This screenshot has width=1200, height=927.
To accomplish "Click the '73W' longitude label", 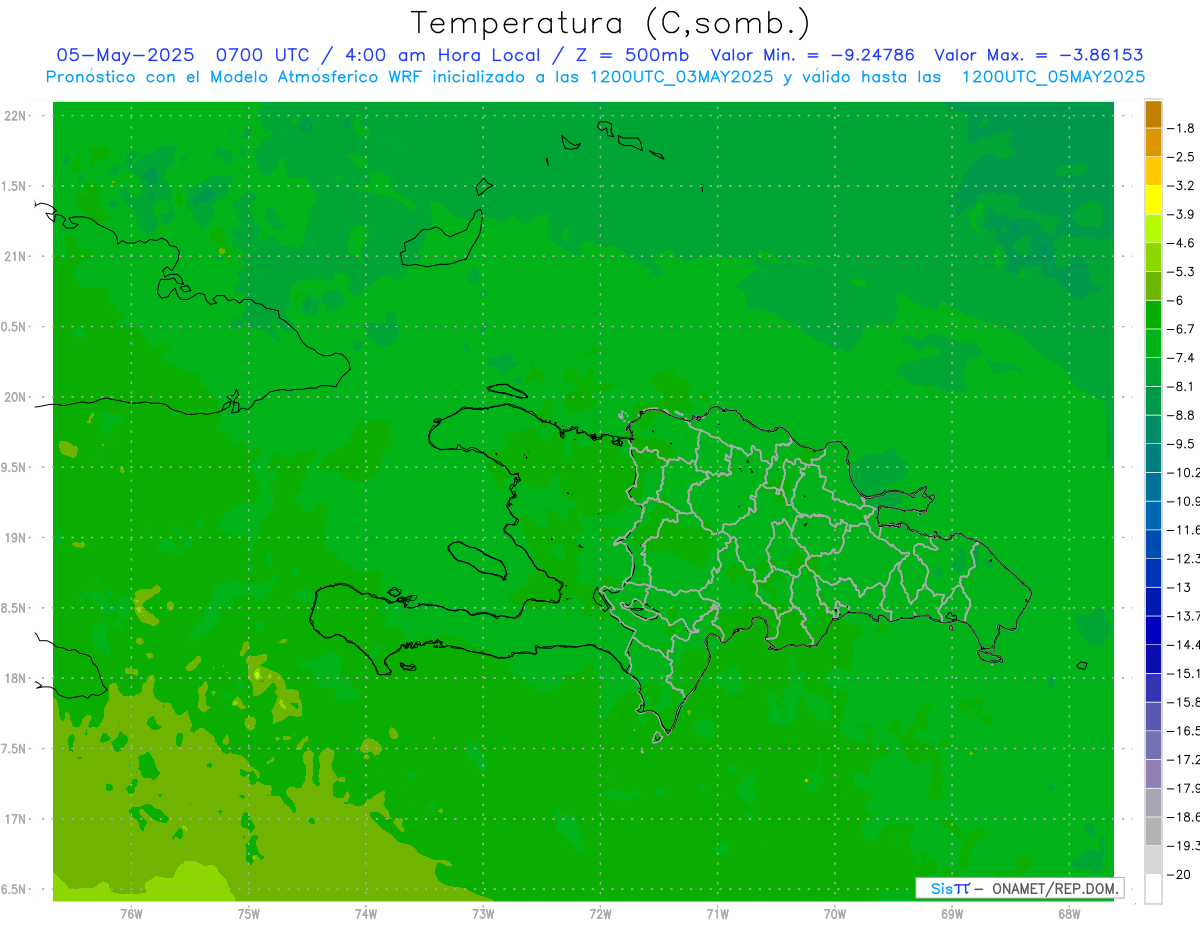I will tap(483, 914).
